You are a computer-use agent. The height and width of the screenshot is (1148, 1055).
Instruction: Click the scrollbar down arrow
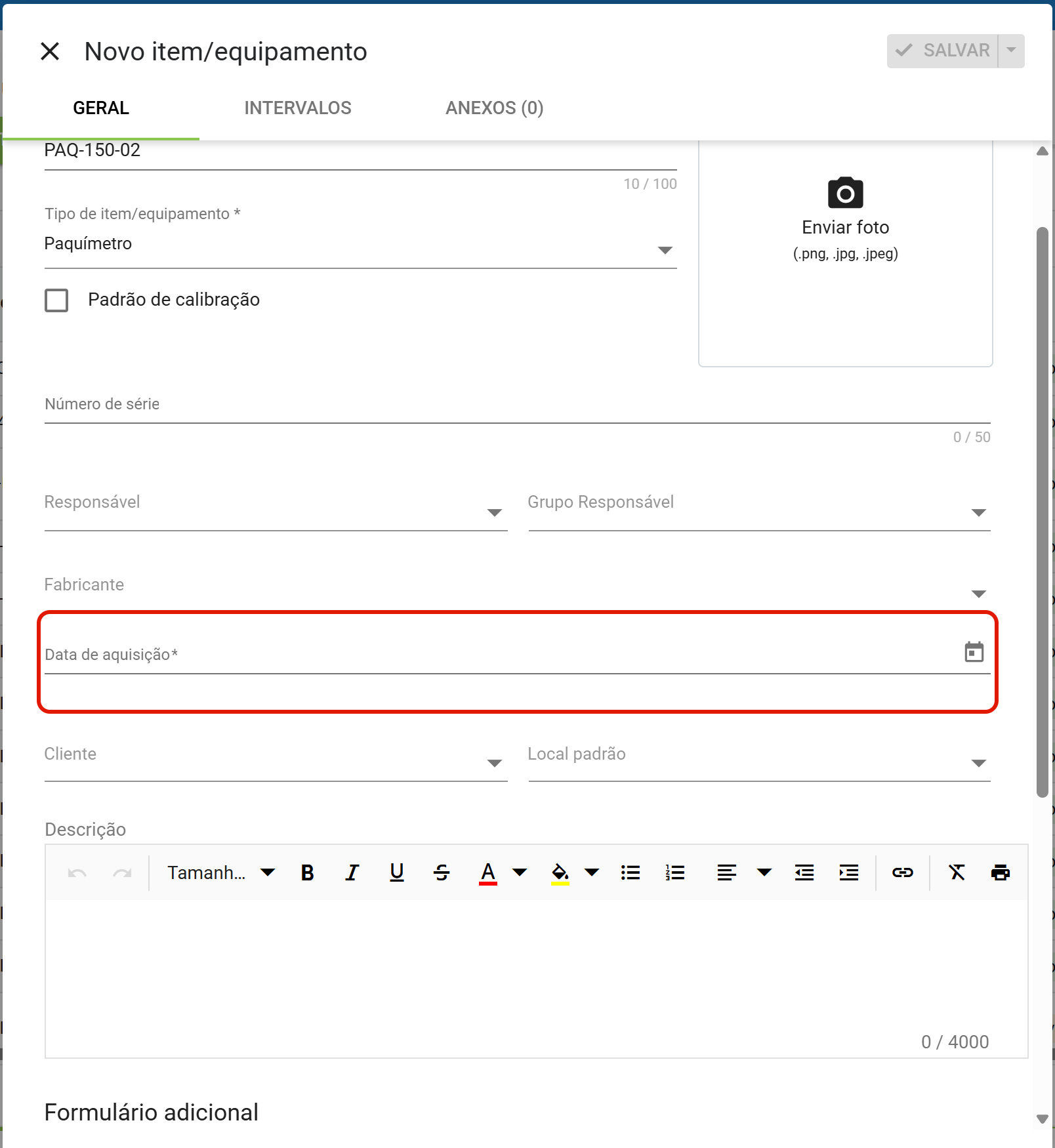[x=1042, y=1119]
